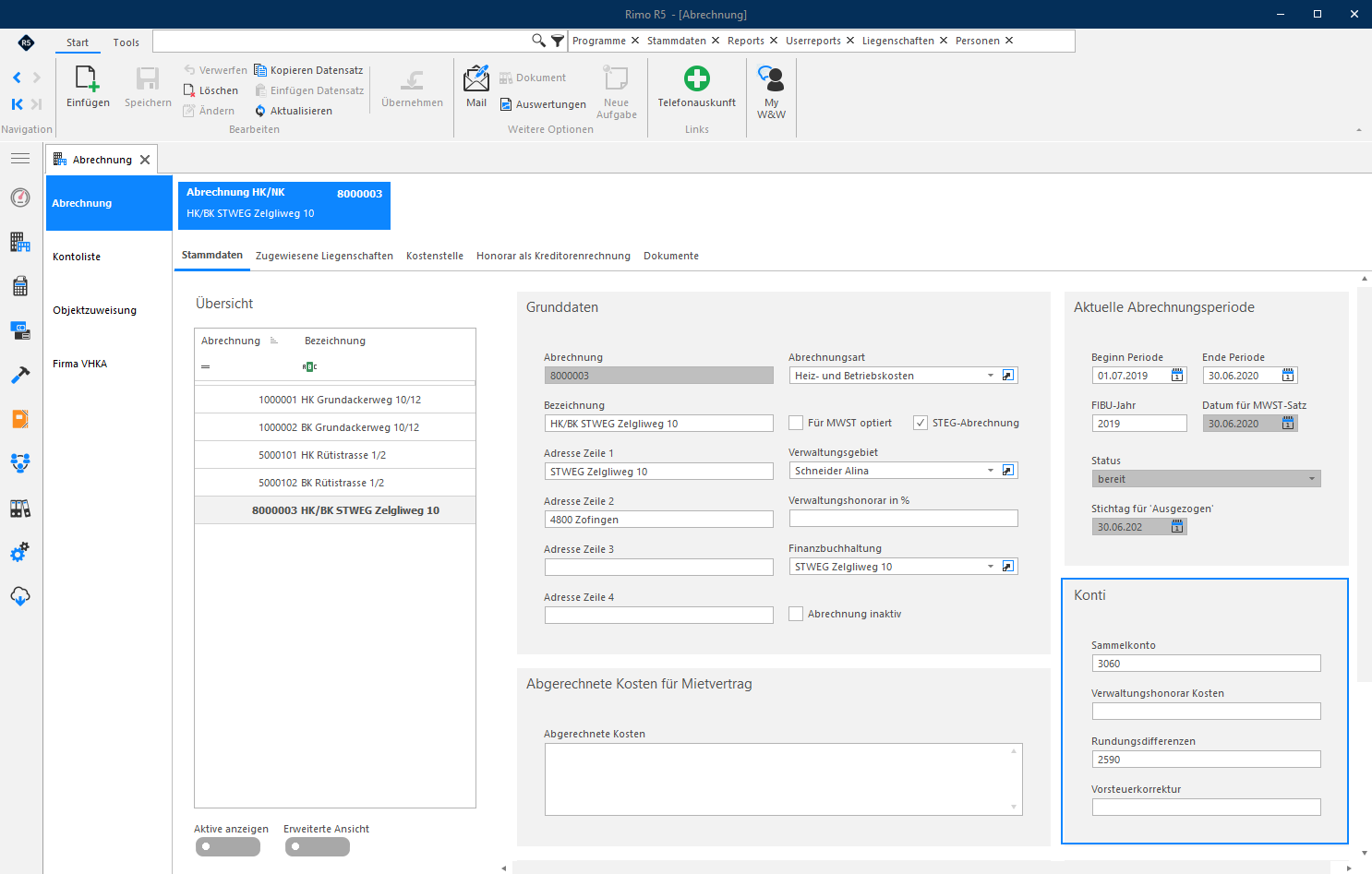Open the cloud download sidebar icon
Image resolution: width=1372 pixels, height=874 pixels.
(20, 596)
